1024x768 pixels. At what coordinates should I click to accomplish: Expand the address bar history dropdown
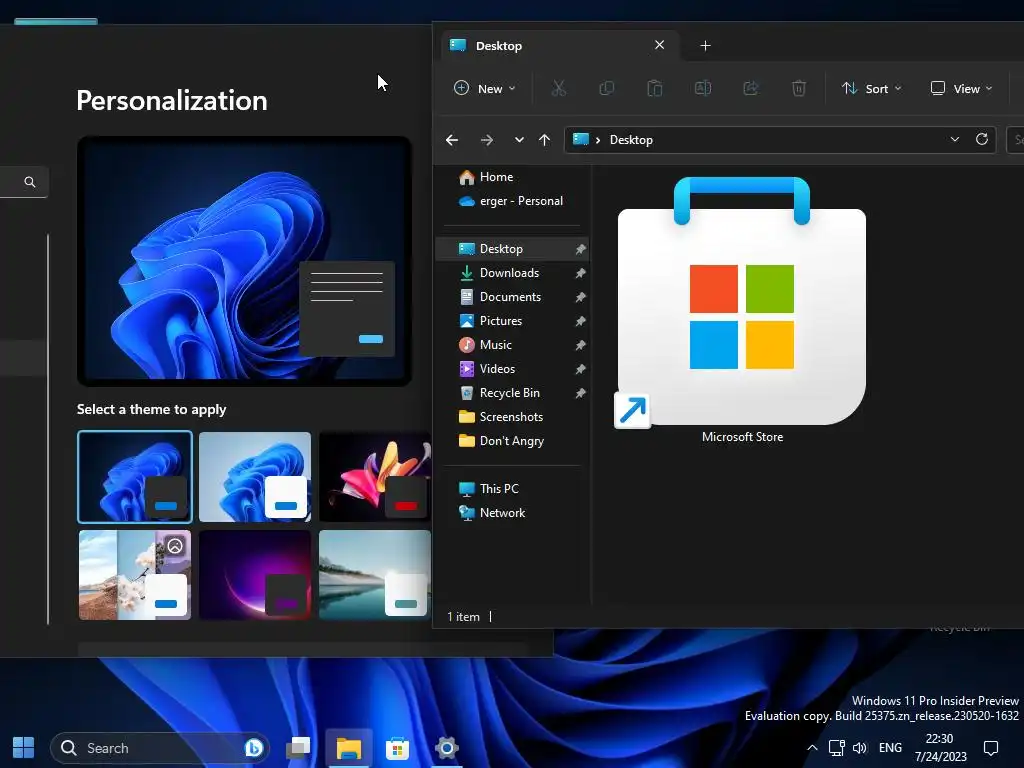point(955,139)
